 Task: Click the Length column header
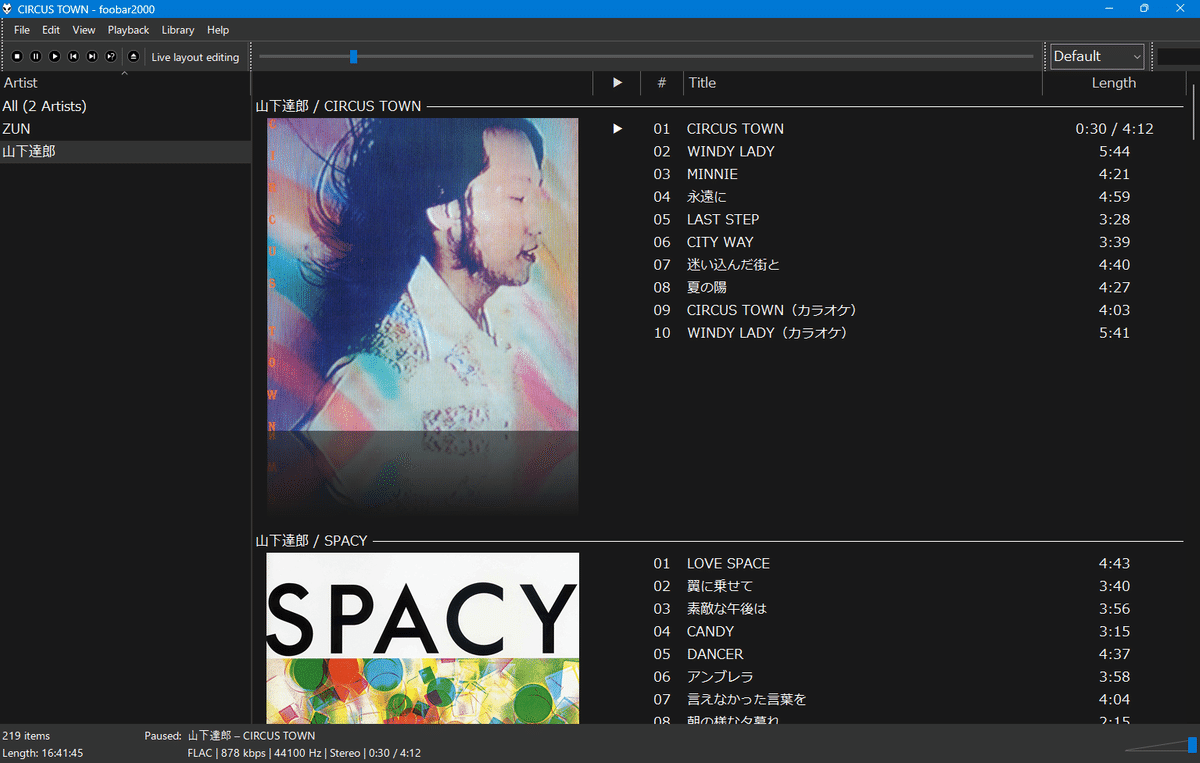click(1114, 83)
